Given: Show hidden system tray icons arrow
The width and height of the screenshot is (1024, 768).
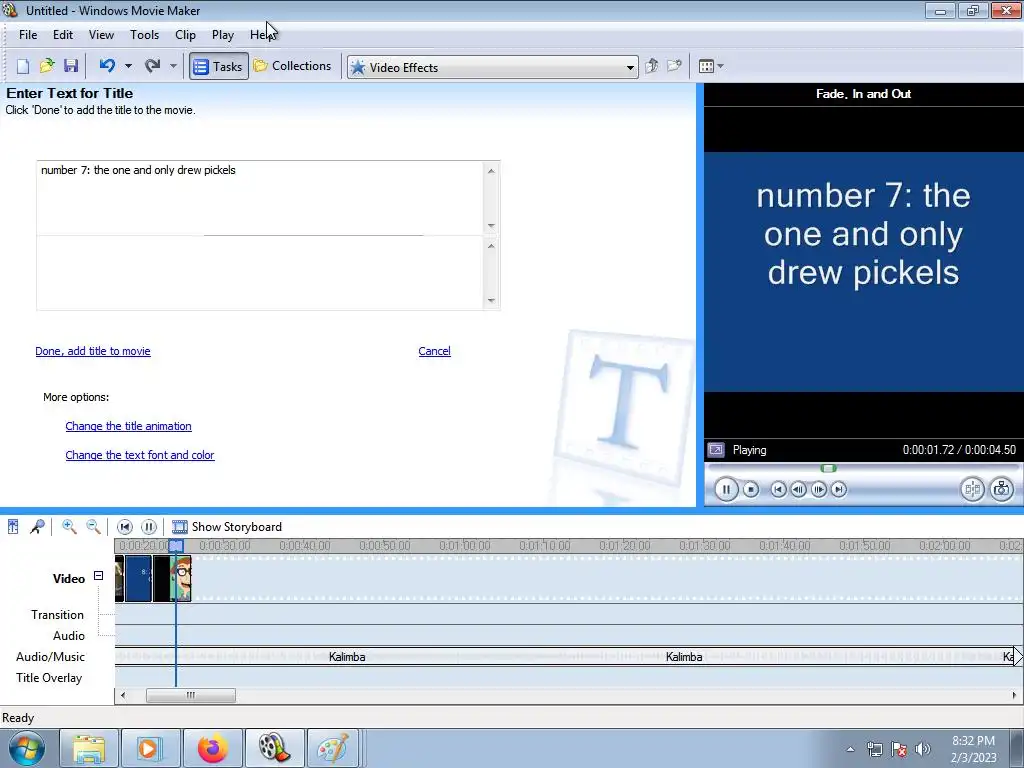Looking at the screenshot, I should [850, 749].
